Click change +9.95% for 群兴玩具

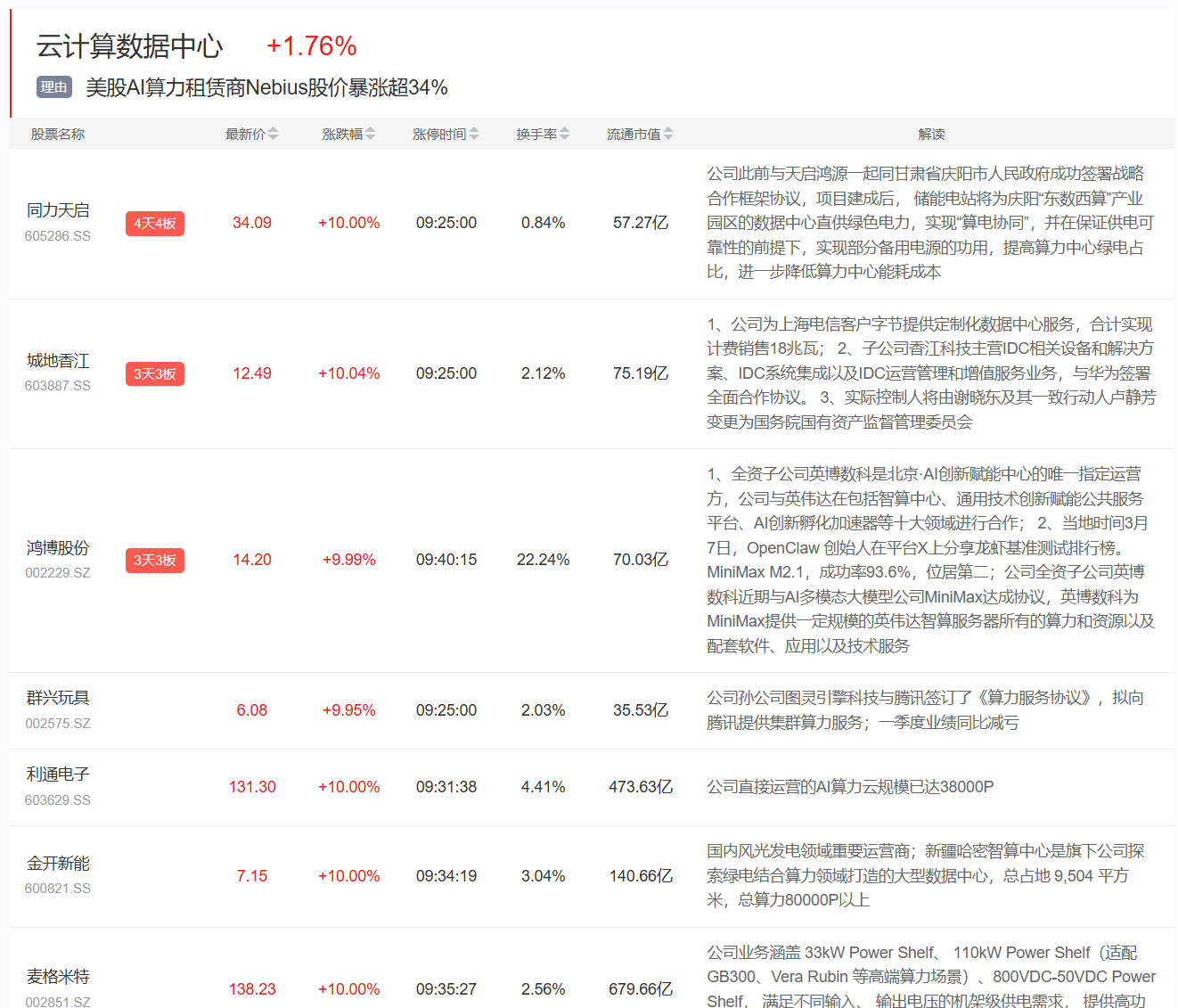[349, 710]
